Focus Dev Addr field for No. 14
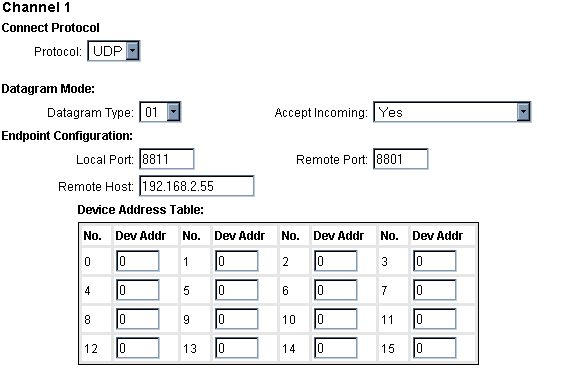The width and height of the screenshot is (566, 376). click(336, 348)
